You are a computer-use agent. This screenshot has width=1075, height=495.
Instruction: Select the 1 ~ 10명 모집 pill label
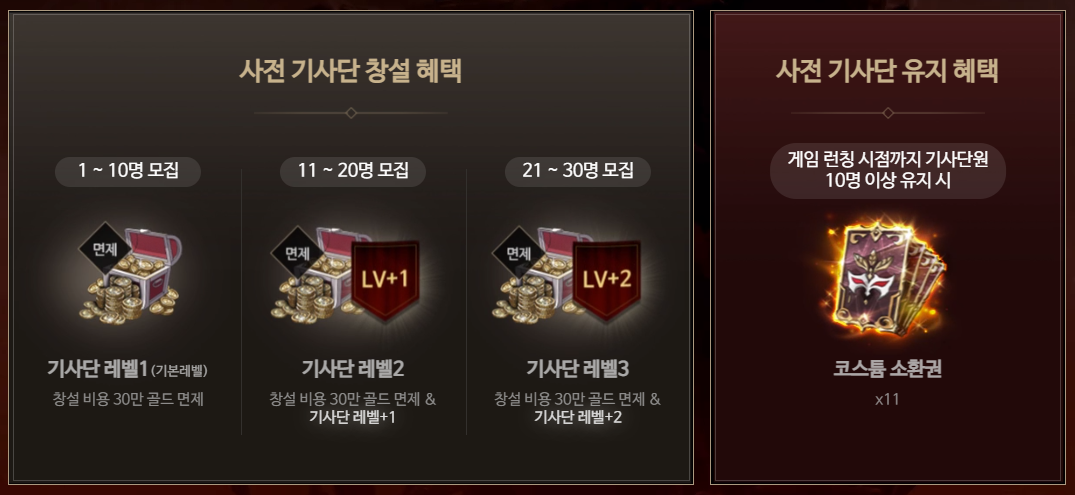[128, 171]
